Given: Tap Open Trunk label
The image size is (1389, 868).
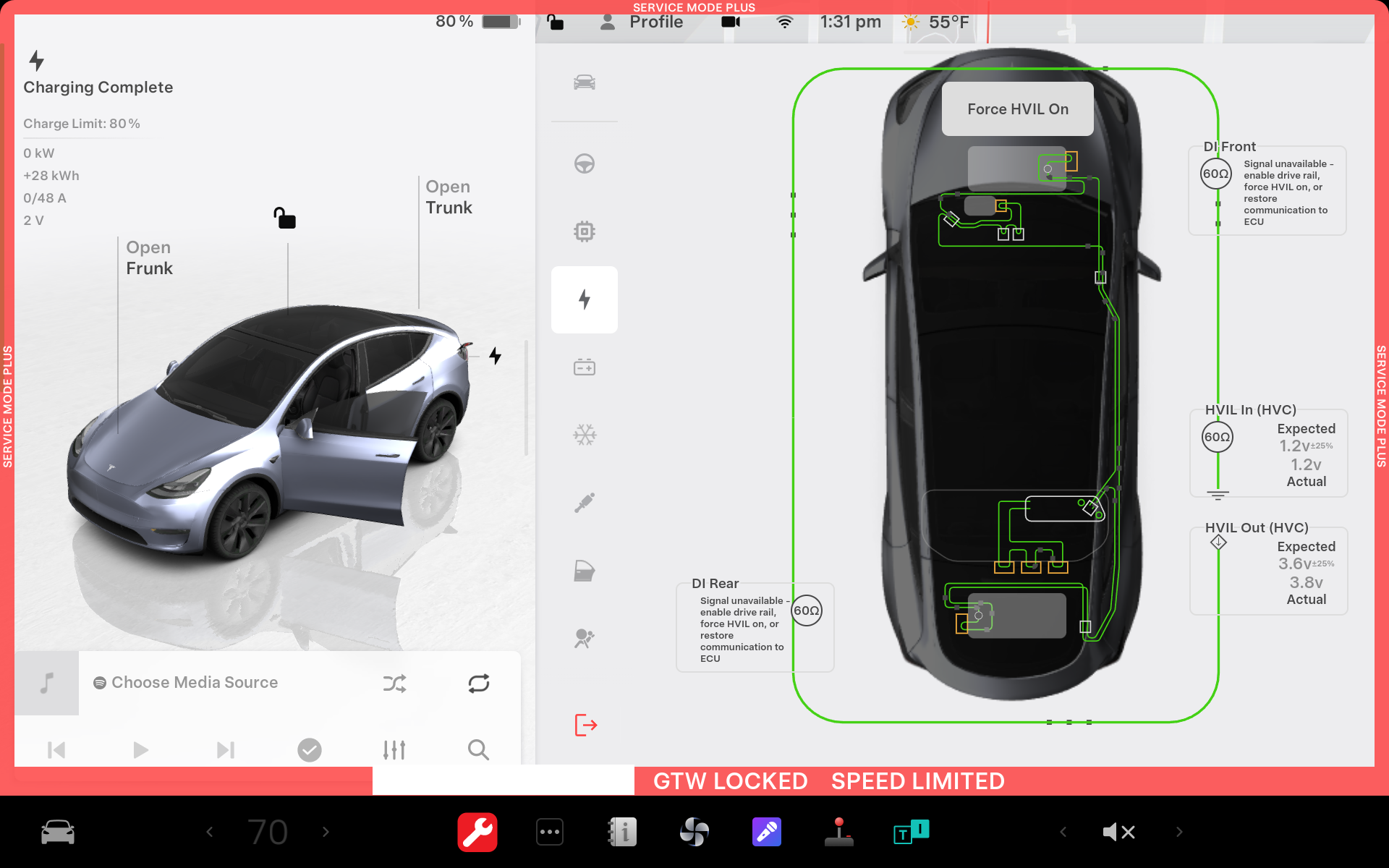Looking at the screenshot, I should pyautogui.click(x=449, y=197).
